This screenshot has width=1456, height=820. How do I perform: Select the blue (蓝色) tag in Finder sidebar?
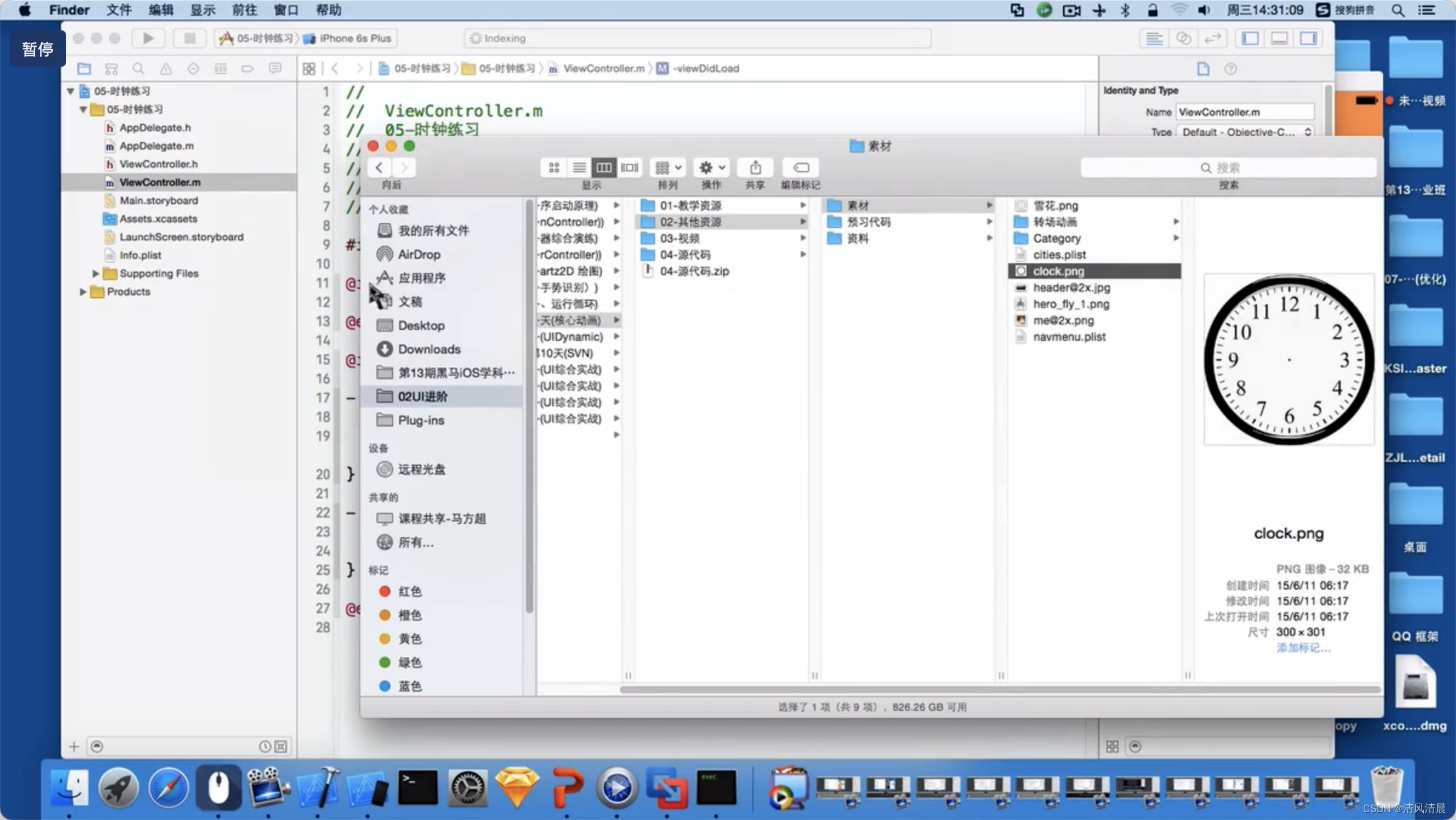400,686
